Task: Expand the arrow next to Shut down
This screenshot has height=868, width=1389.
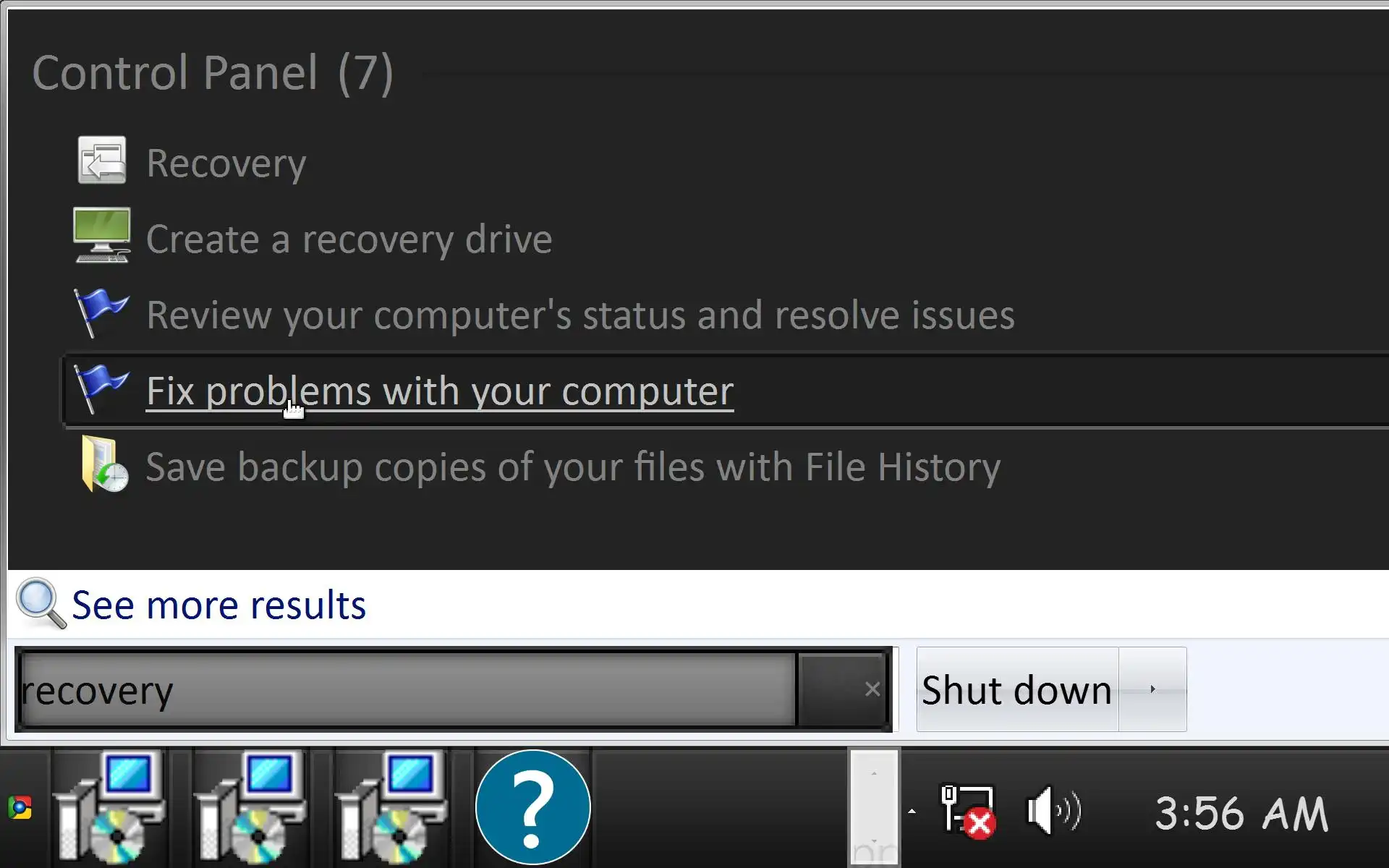Action: point(1152,689)
